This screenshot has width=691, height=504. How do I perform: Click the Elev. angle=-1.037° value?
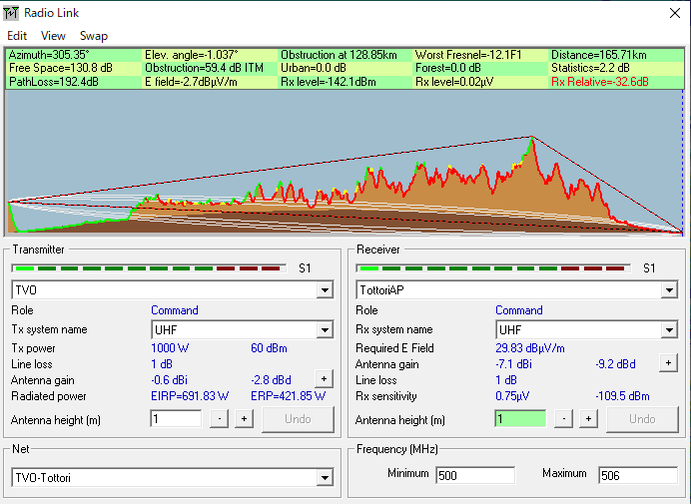[x=191, y=55]
